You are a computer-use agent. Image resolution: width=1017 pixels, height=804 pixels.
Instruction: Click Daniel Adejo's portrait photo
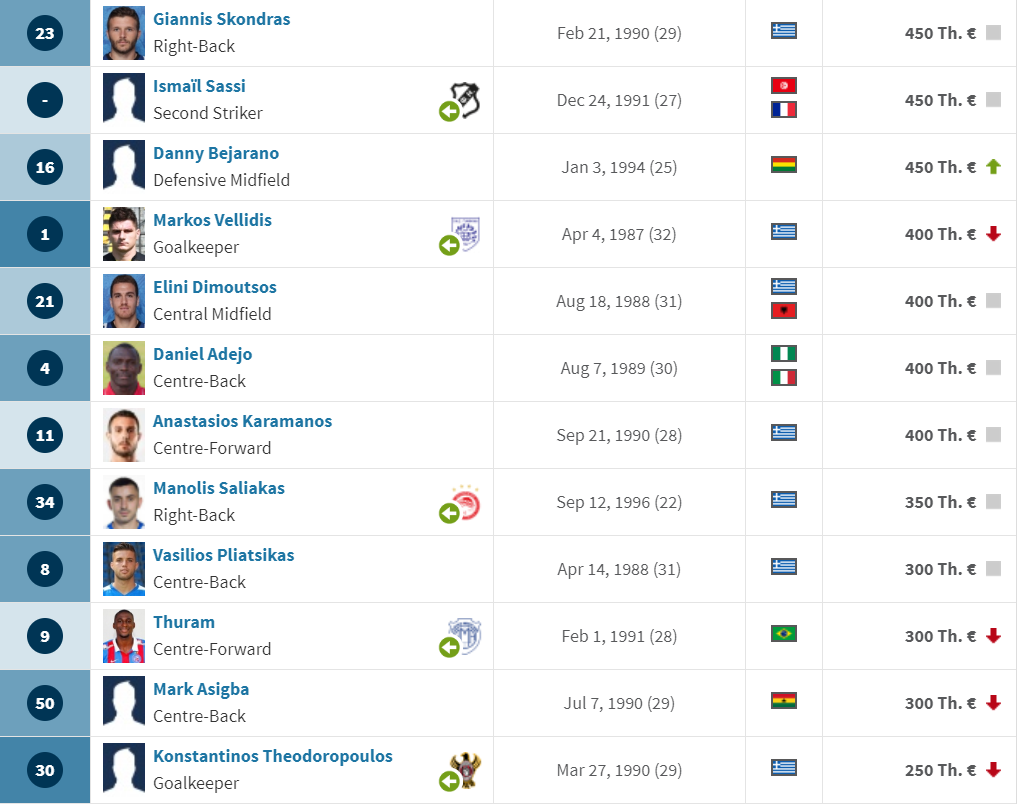(x=124, y=368)
